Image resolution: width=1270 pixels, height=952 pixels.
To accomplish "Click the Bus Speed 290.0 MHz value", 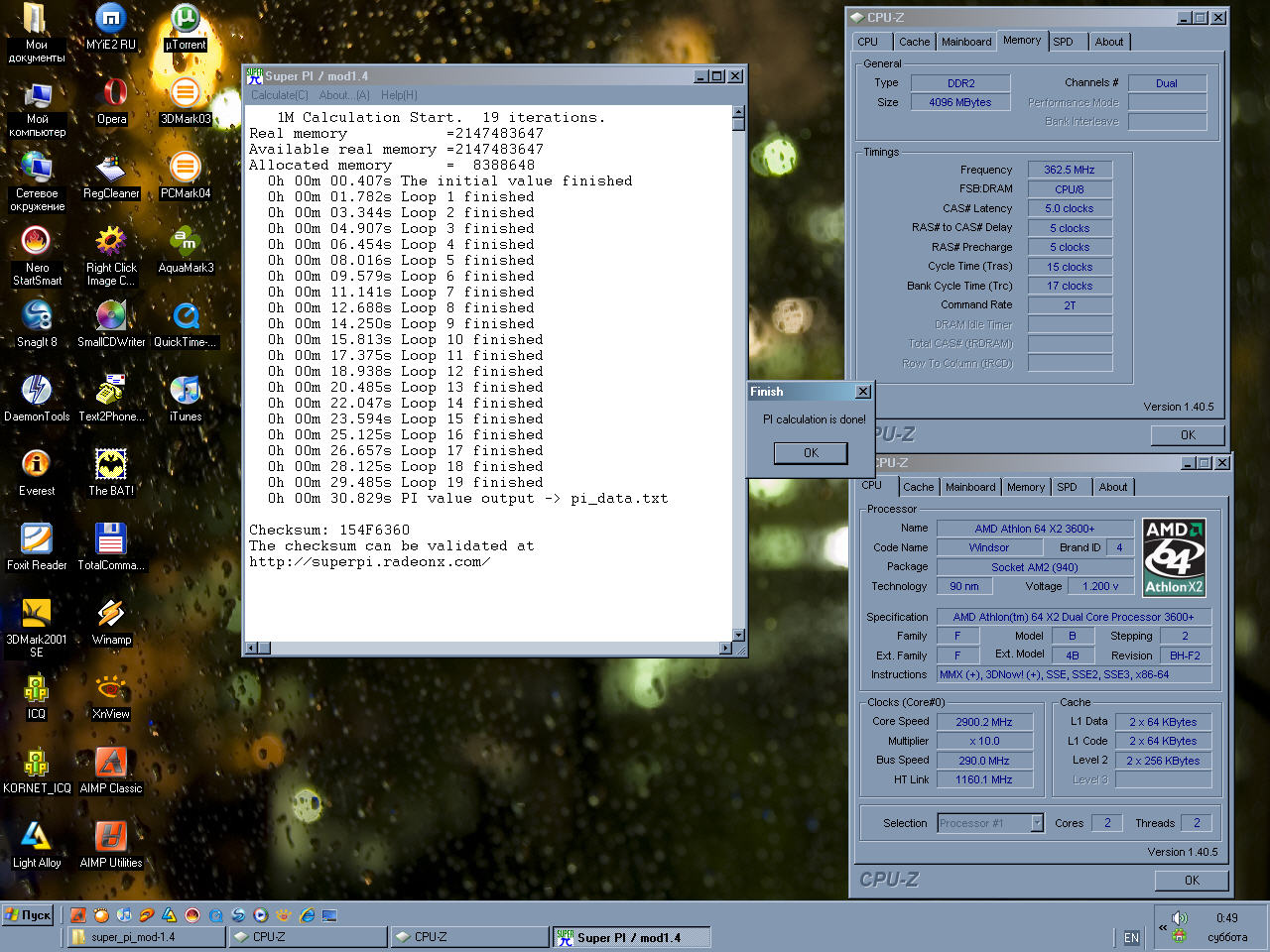I will pyautogui.click(x=984, y=761).
